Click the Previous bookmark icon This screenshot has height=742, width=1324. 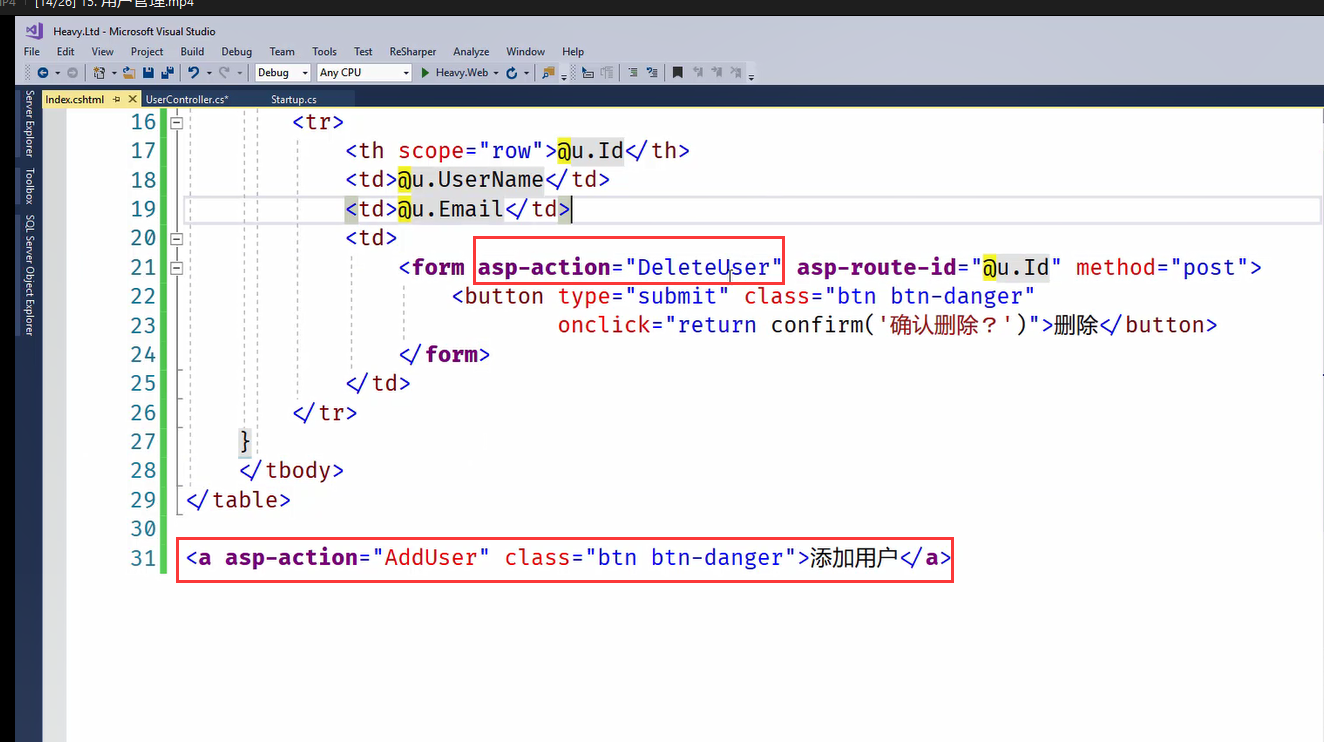click(698, 73)
